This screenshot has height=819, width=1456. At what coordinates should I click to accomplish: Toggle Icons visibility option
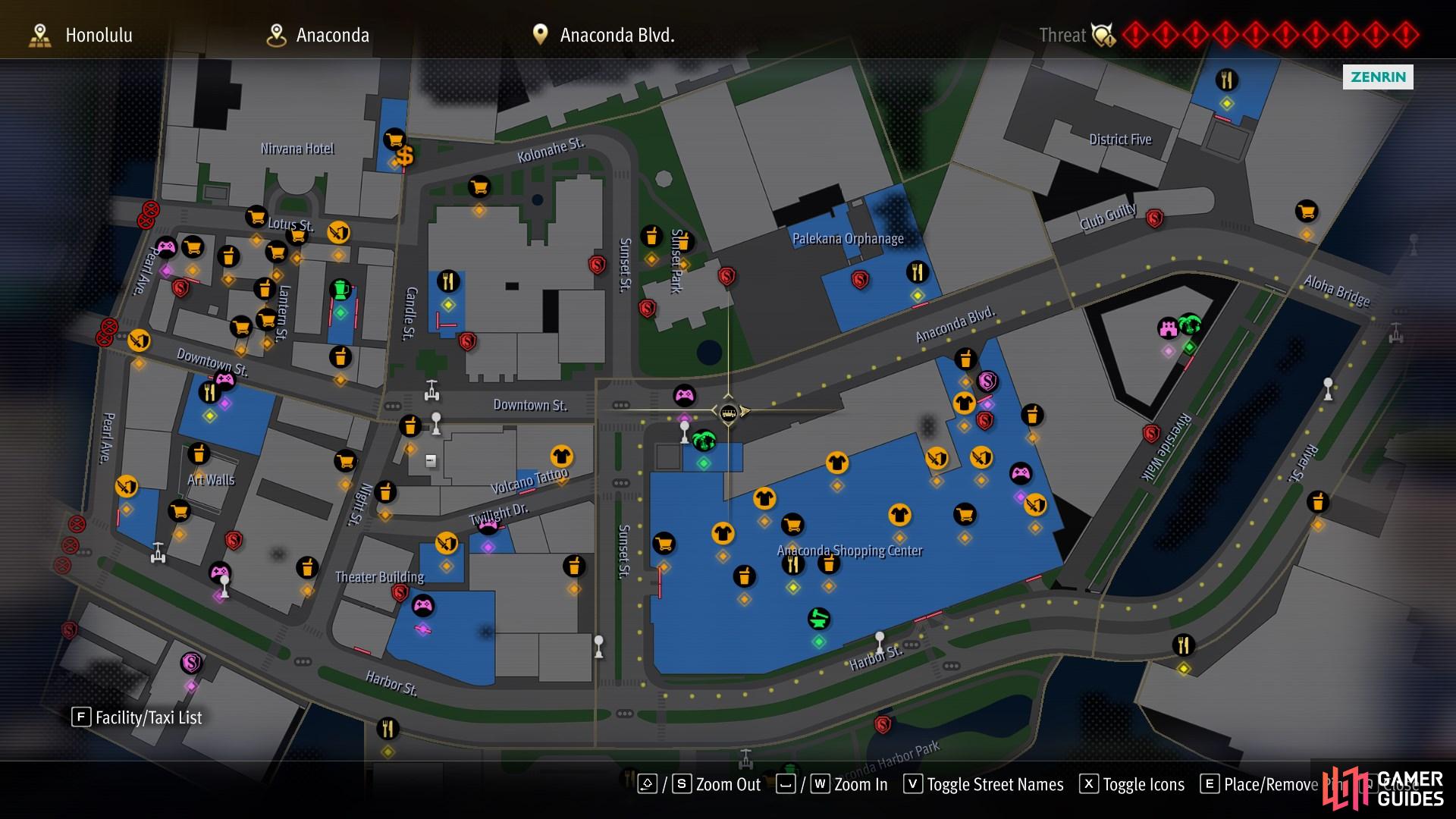click(1132, 784)
